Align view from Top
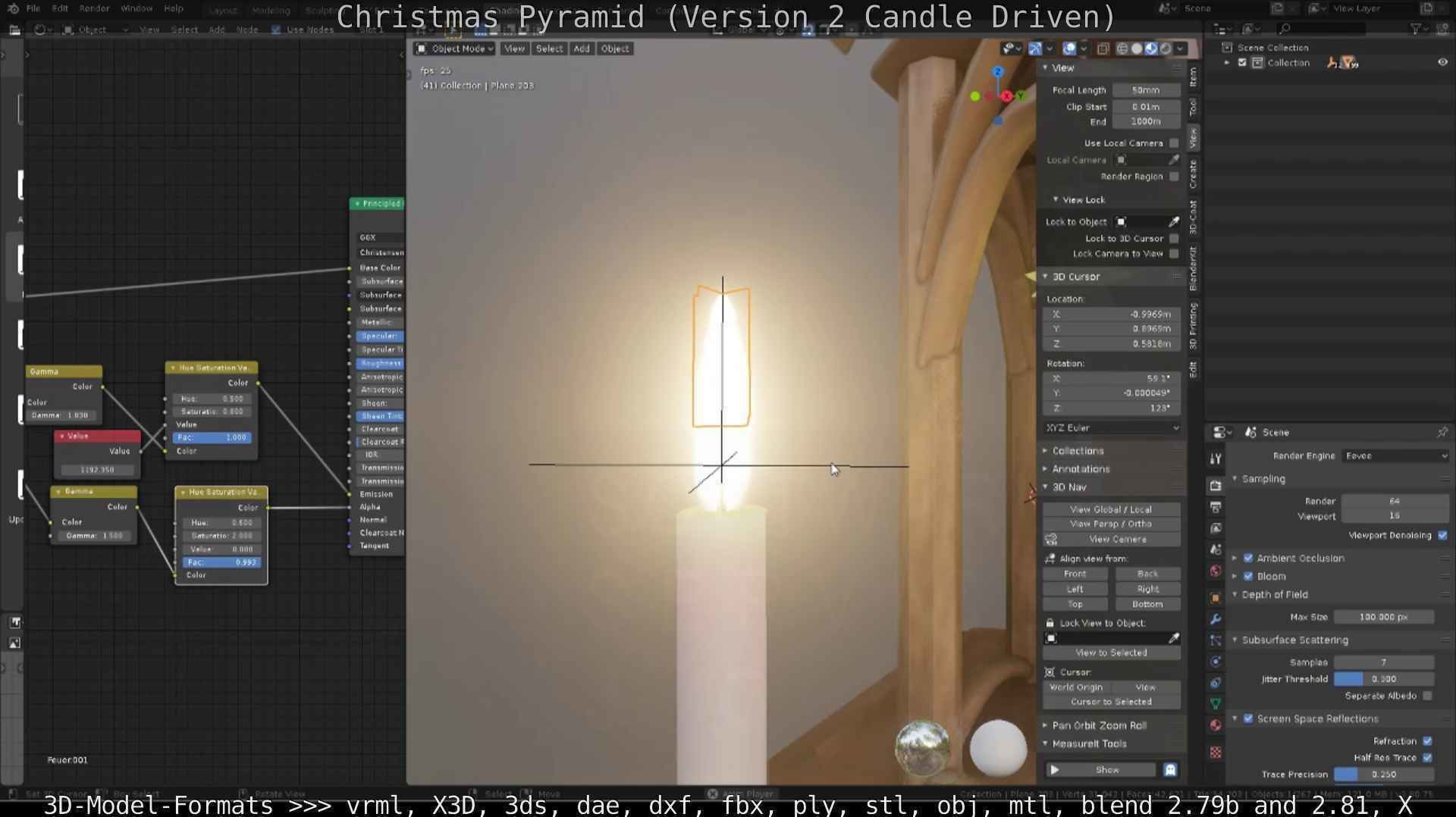Image resolution: width=1456 pixels, height=817 pixels. 1075,605
